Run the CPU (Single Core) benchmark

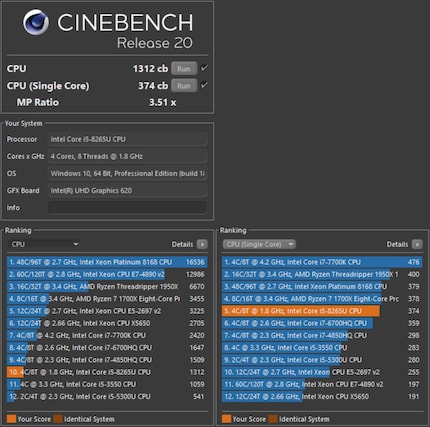tap(184, 86)
